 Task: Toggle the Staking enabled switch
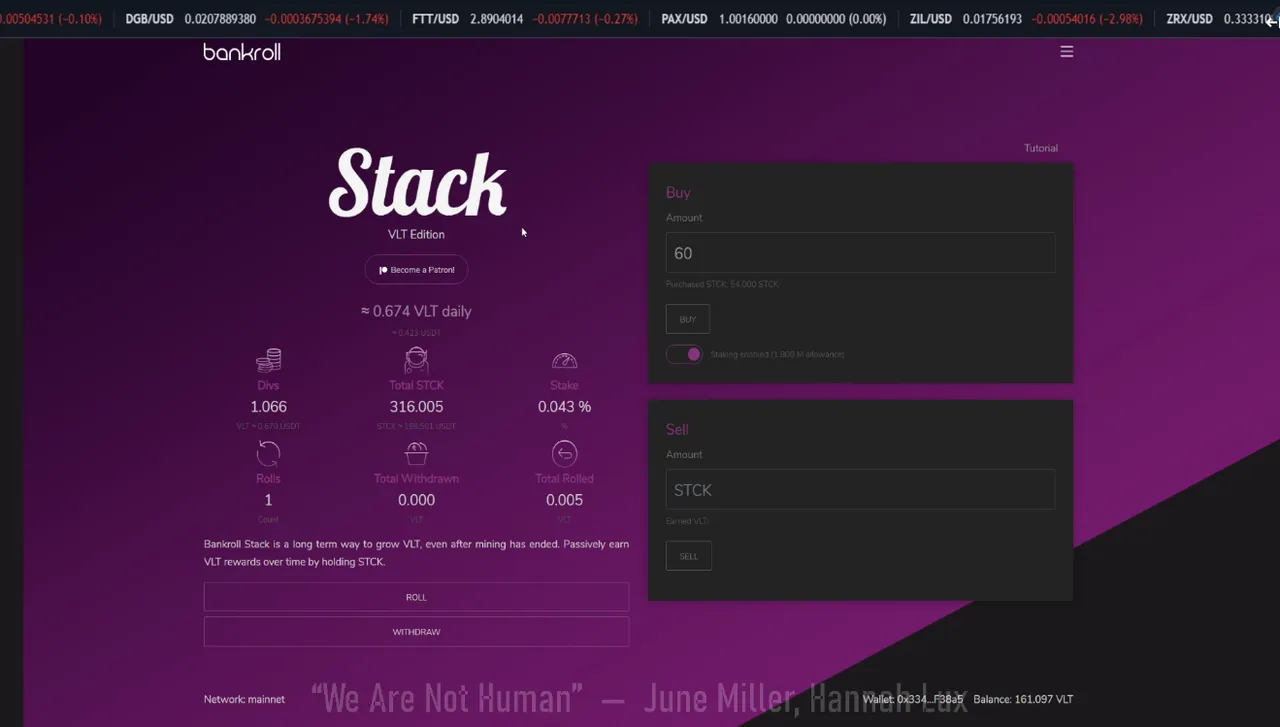(x=685, y=354)
